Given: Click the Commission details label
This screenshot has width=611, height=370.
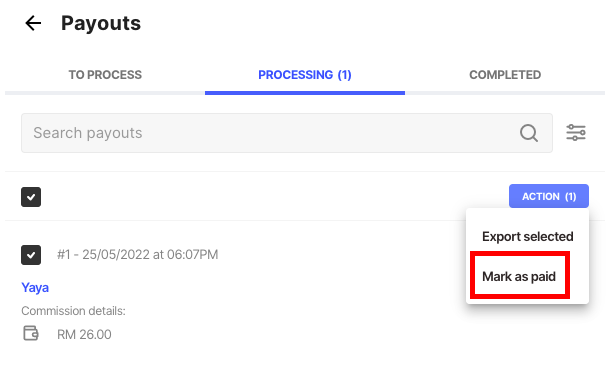Looking at the screenshot, I should tap(73, 311).
